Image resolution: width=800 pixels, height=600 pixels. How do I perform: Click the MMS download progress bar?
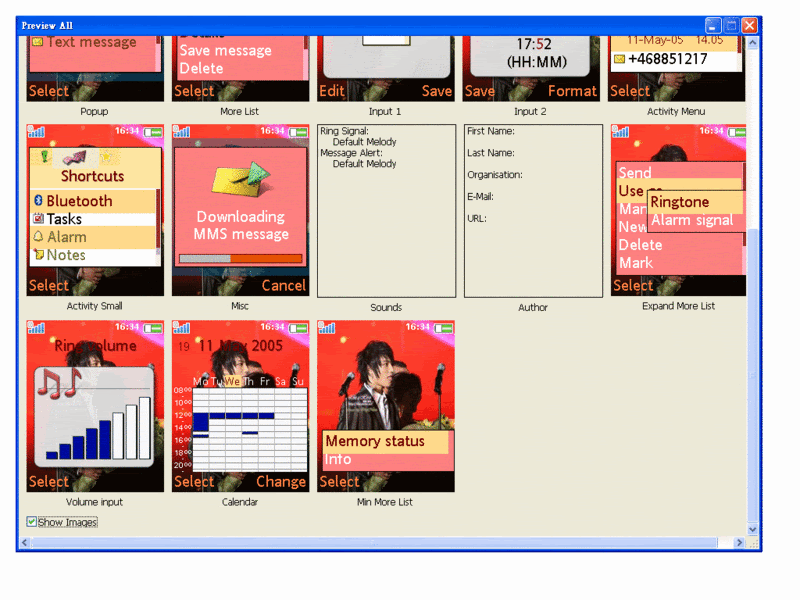pyautogui.click(x=241, y=259)
